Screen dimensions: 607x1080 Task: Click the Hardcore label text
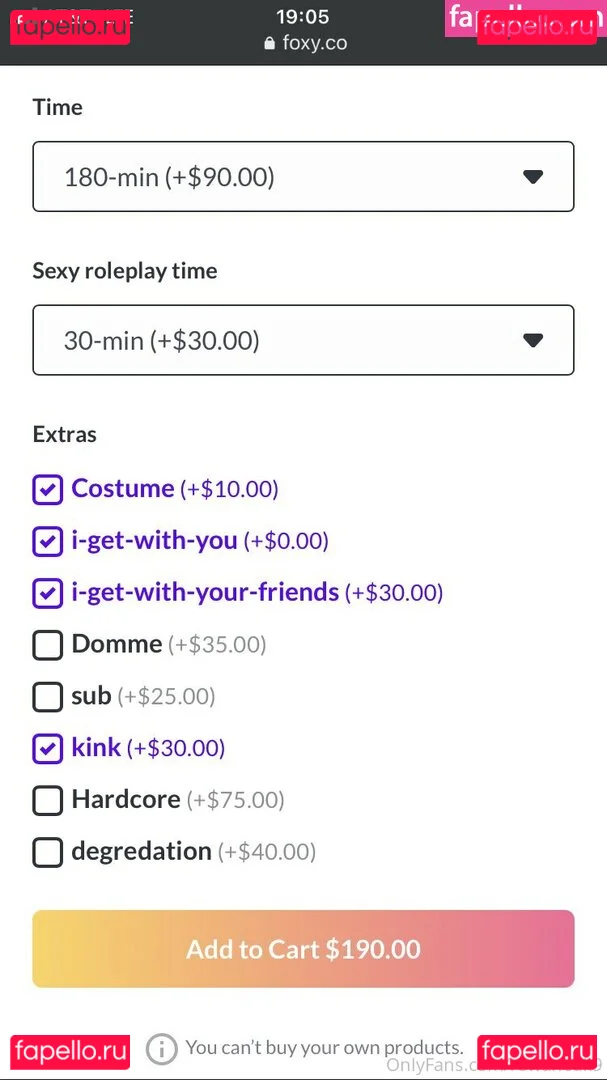(126, 800)
